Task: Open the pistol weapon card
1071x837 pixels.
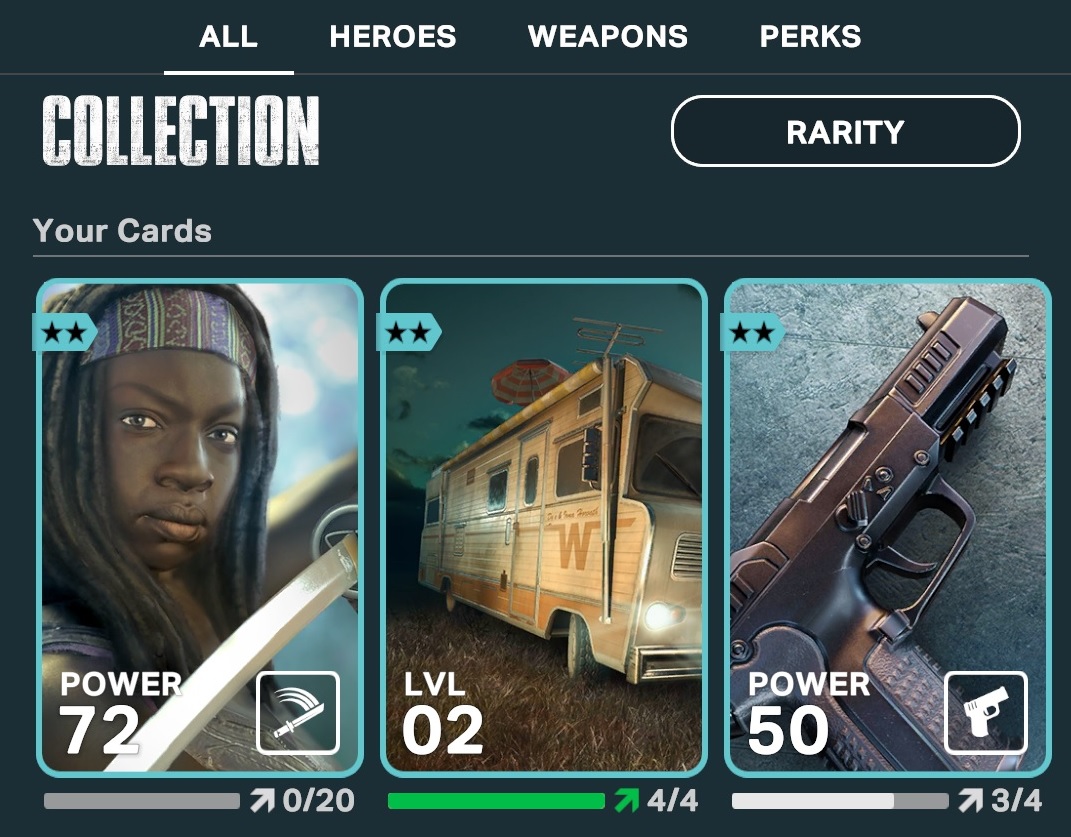Action: point(887,527)
